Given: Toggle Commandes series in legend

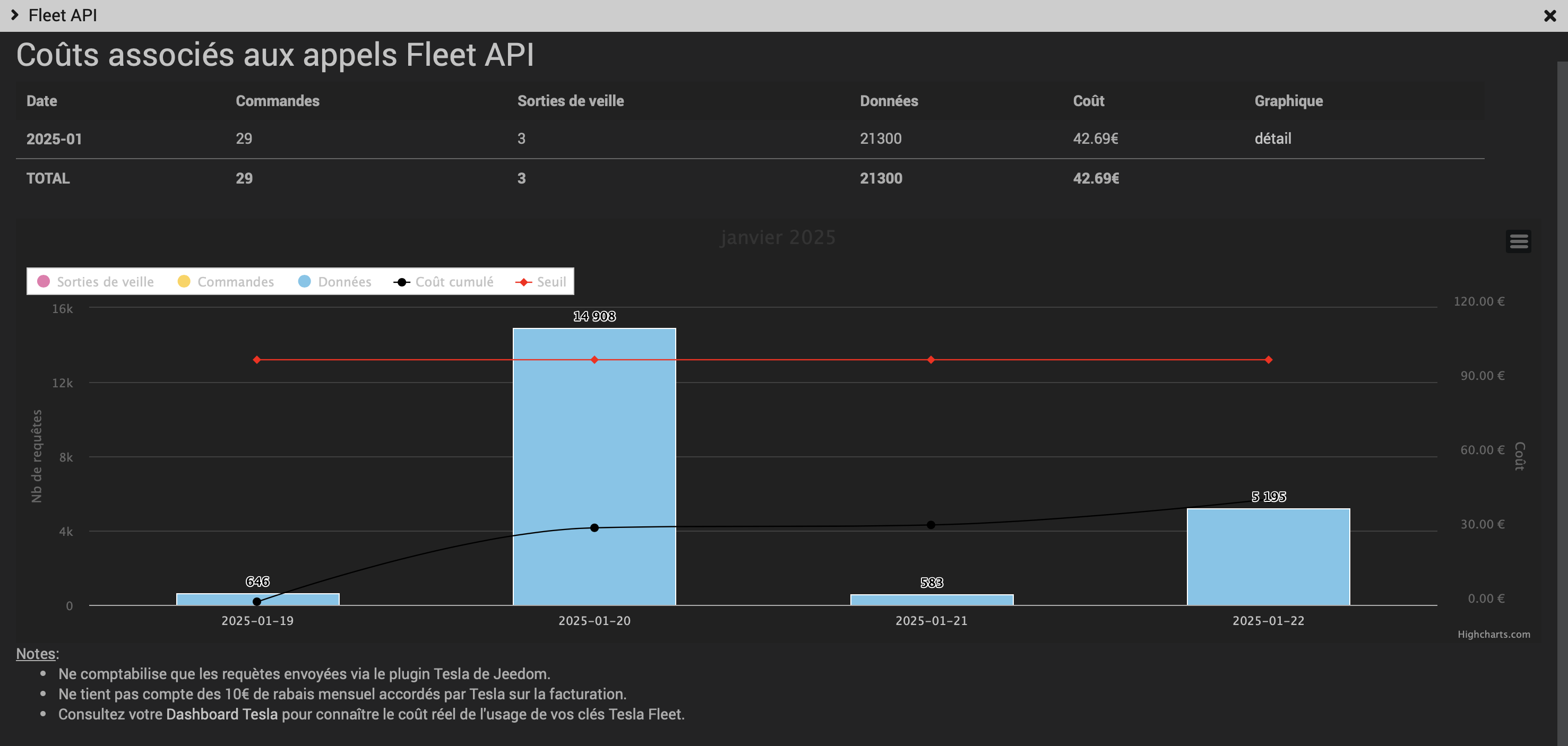Looking at the screenshot, I should (235, 282).
